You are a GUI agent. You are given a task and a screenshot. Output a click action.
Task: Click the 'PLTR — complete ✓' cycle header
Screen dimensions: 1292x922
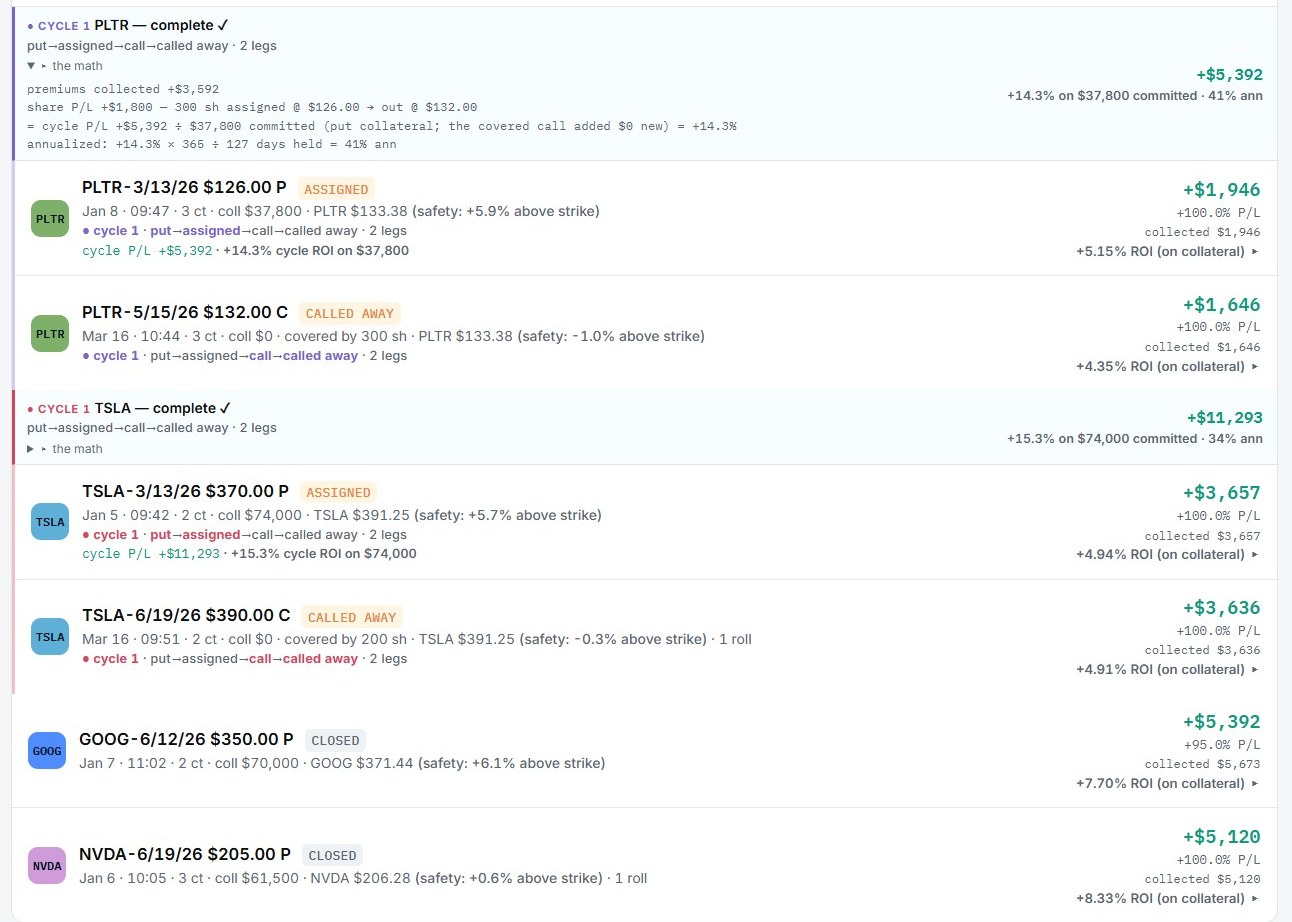162,25
